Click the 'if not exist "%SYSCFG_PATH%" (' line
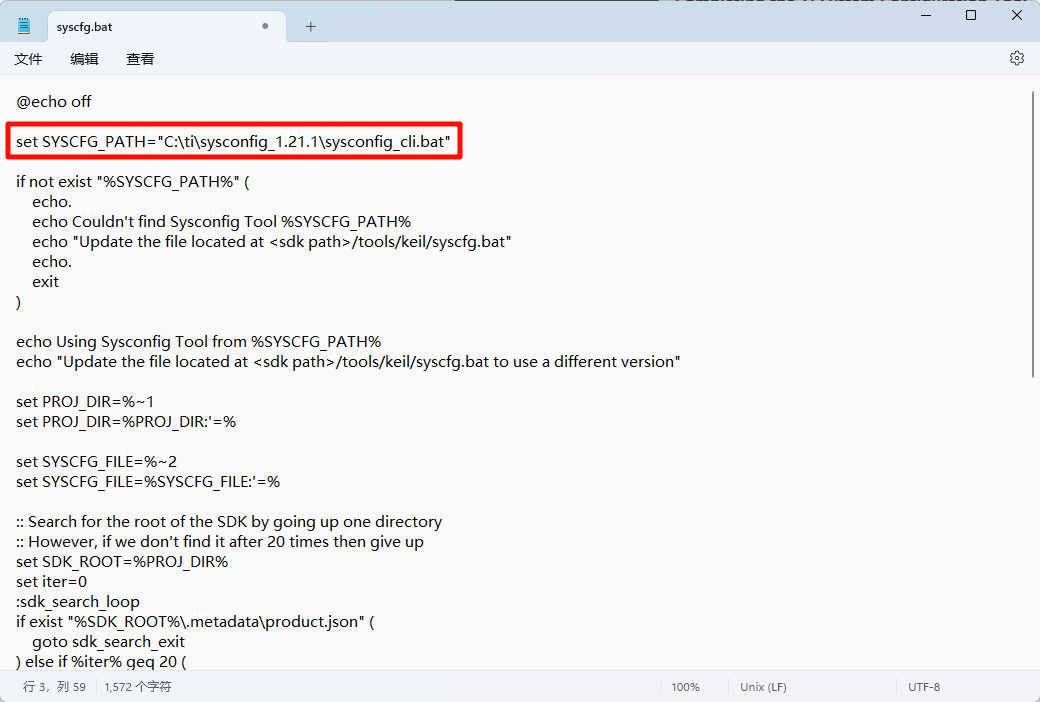This screenshot has height=702, width=1040. click(x=133, y=182)
